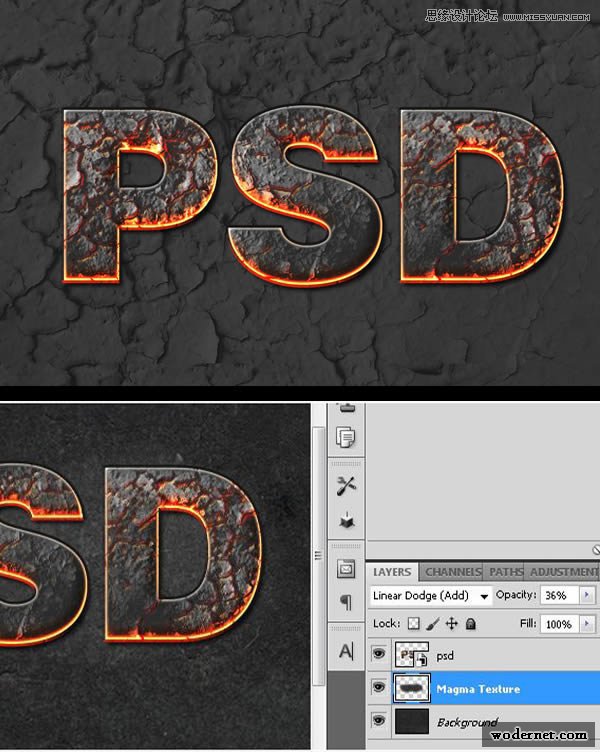Select the Magma Texture layer thumbnail
Screen dimensions: 600x752
point(412,688)
